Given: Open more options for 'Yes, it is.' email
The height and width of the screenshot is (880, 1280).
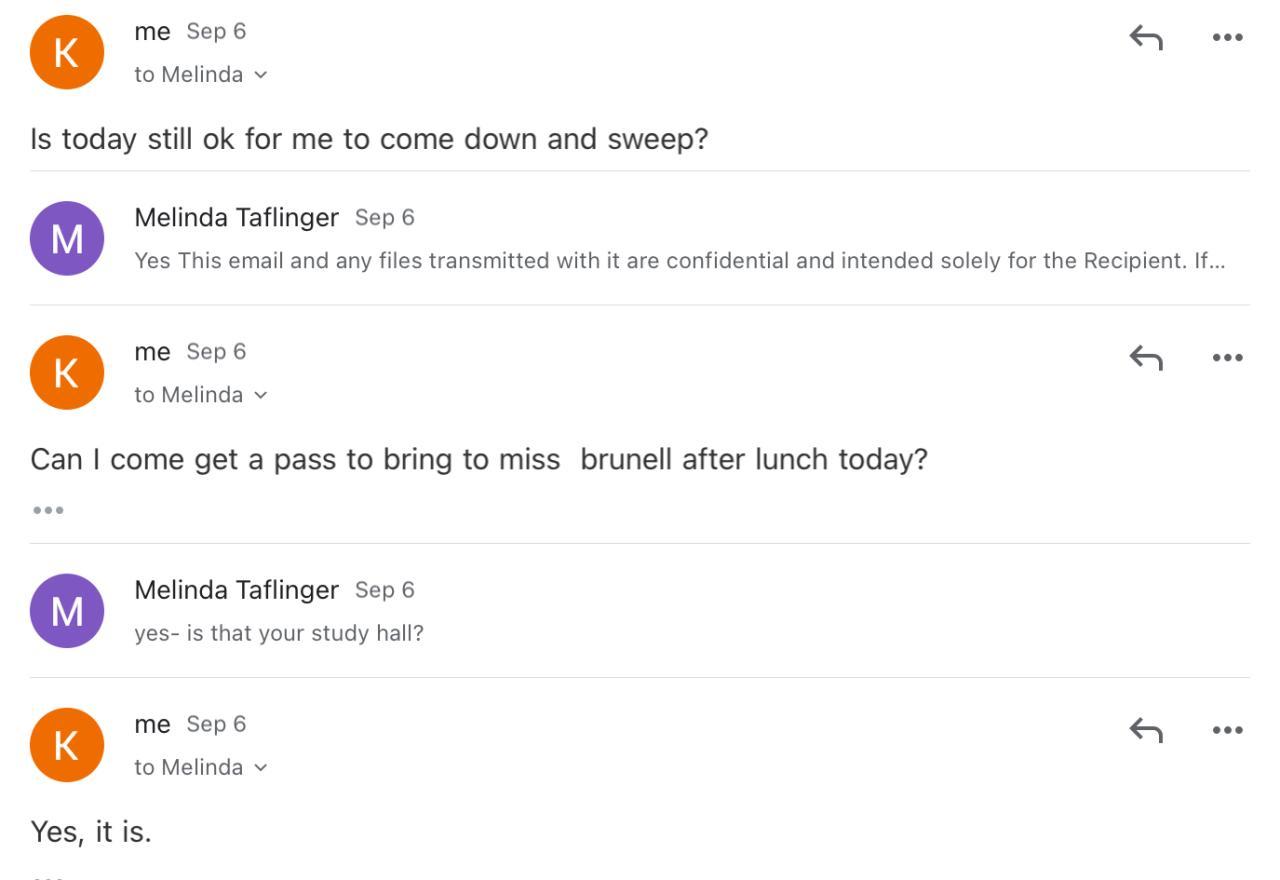Looking at the screenshot, I should [x=1227, y=730].
